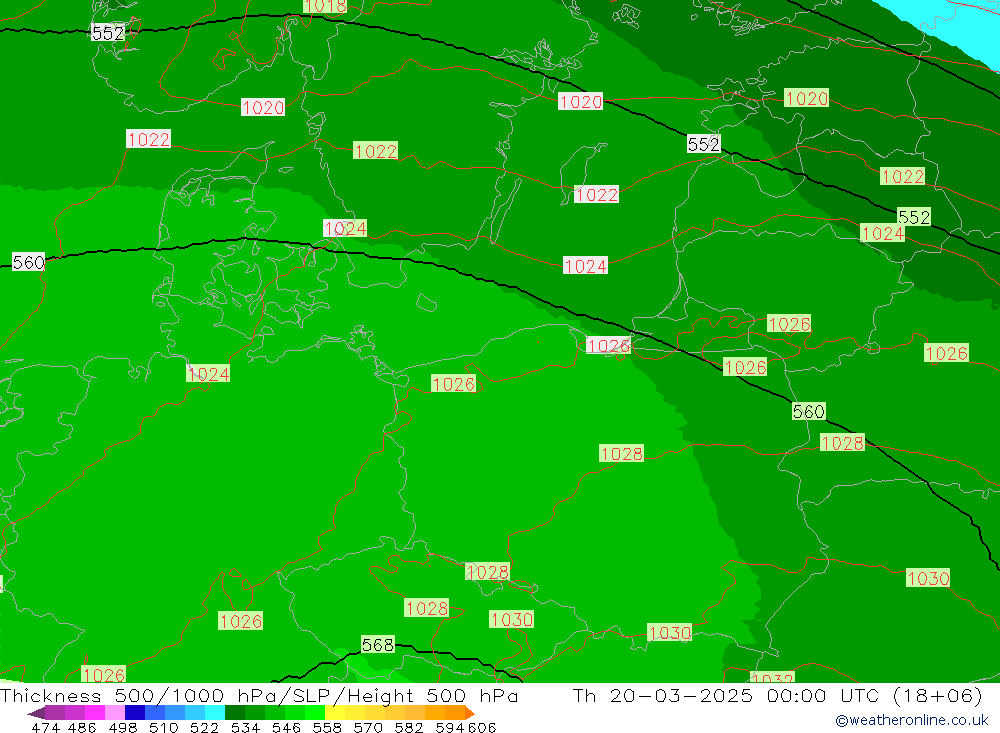Image resolution: width=1000 pixels, height=733 pixels.
Task: Click the 474 legend value
Action: (x=45, y=727)
